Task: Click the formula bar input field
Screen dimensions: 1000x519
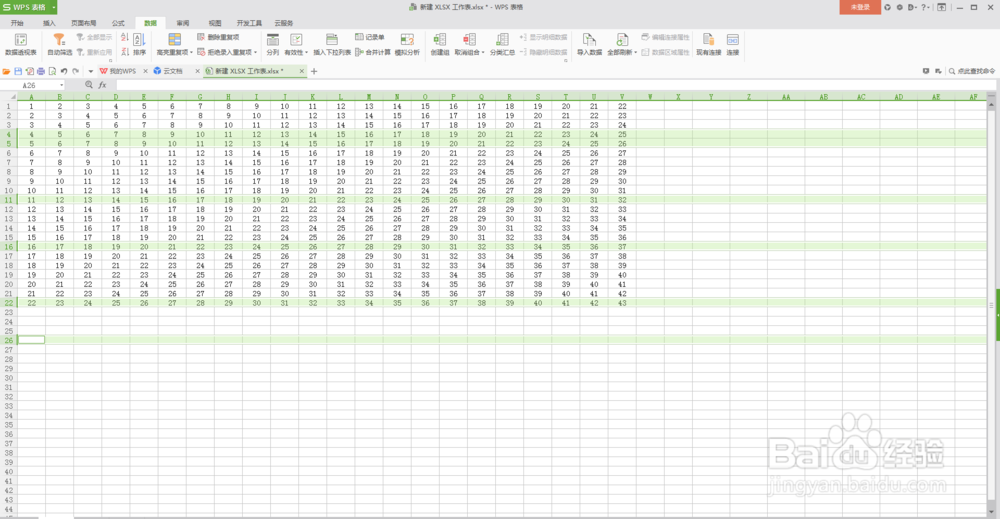Action: tap(555, 85)
